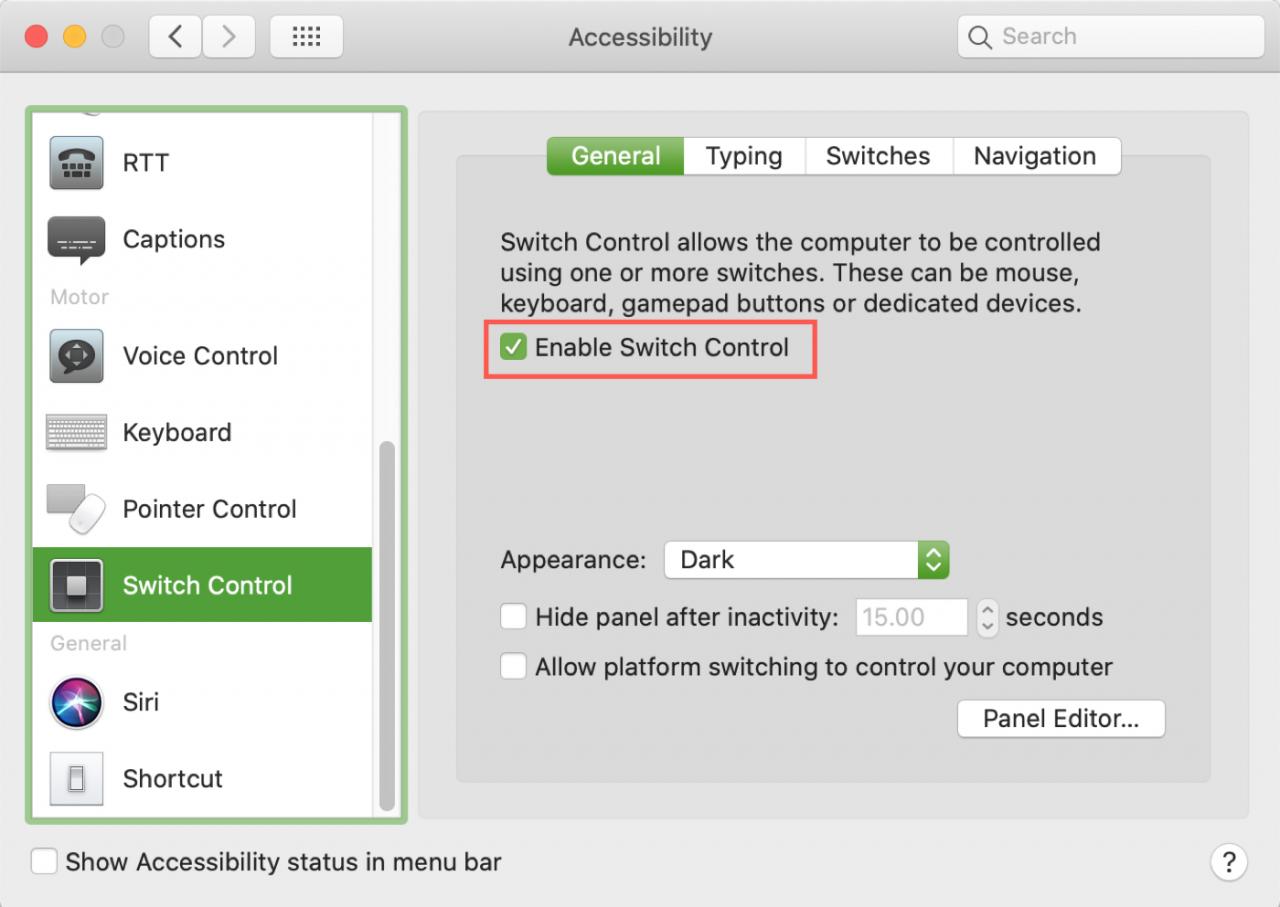This screenshot has width=1280, height=907.
Task: Click the help question mark button
Action: click(1229, 861)
